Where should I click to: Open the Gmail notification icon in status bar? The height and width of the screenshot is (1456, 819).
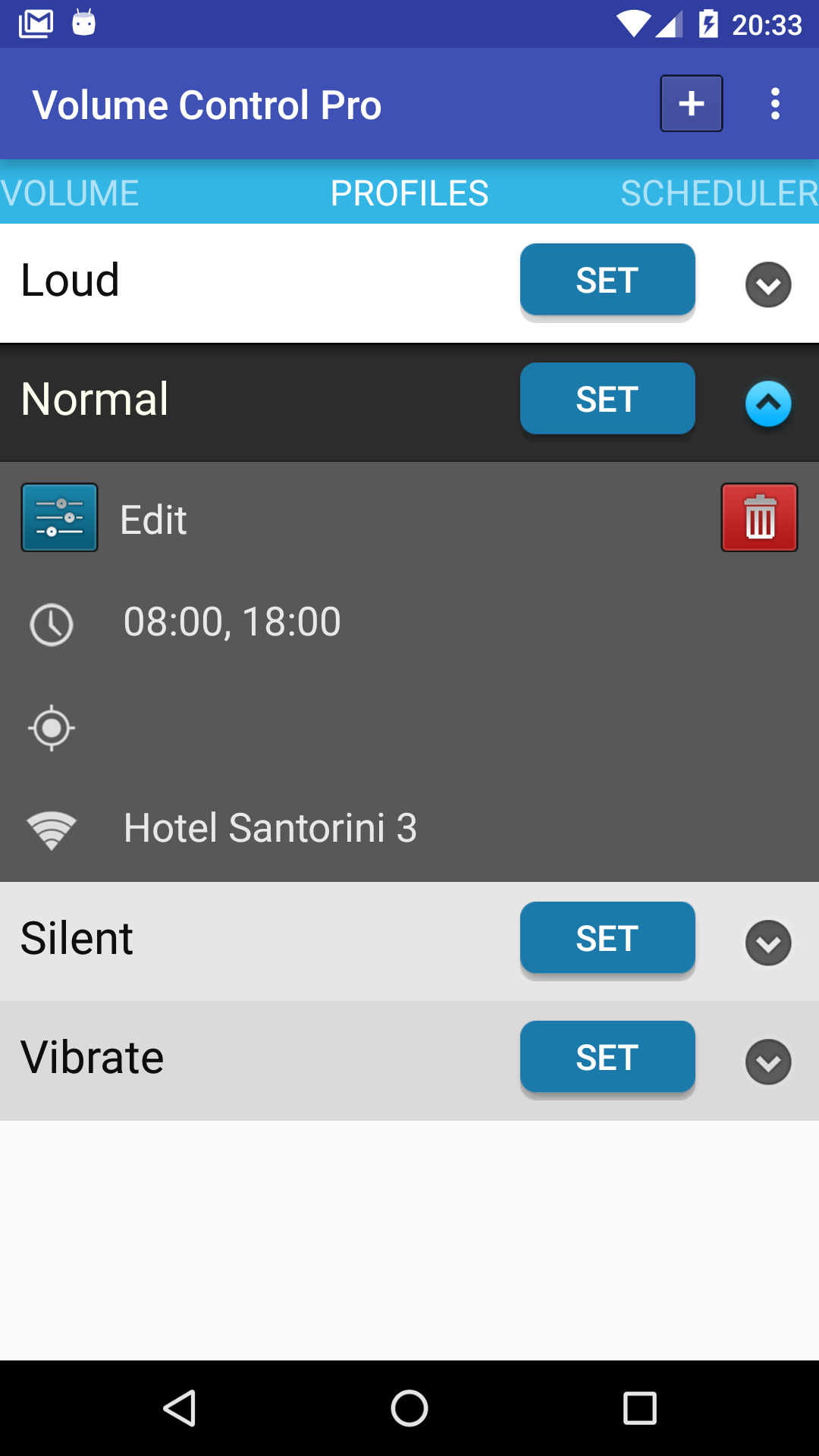click(36, 24)
